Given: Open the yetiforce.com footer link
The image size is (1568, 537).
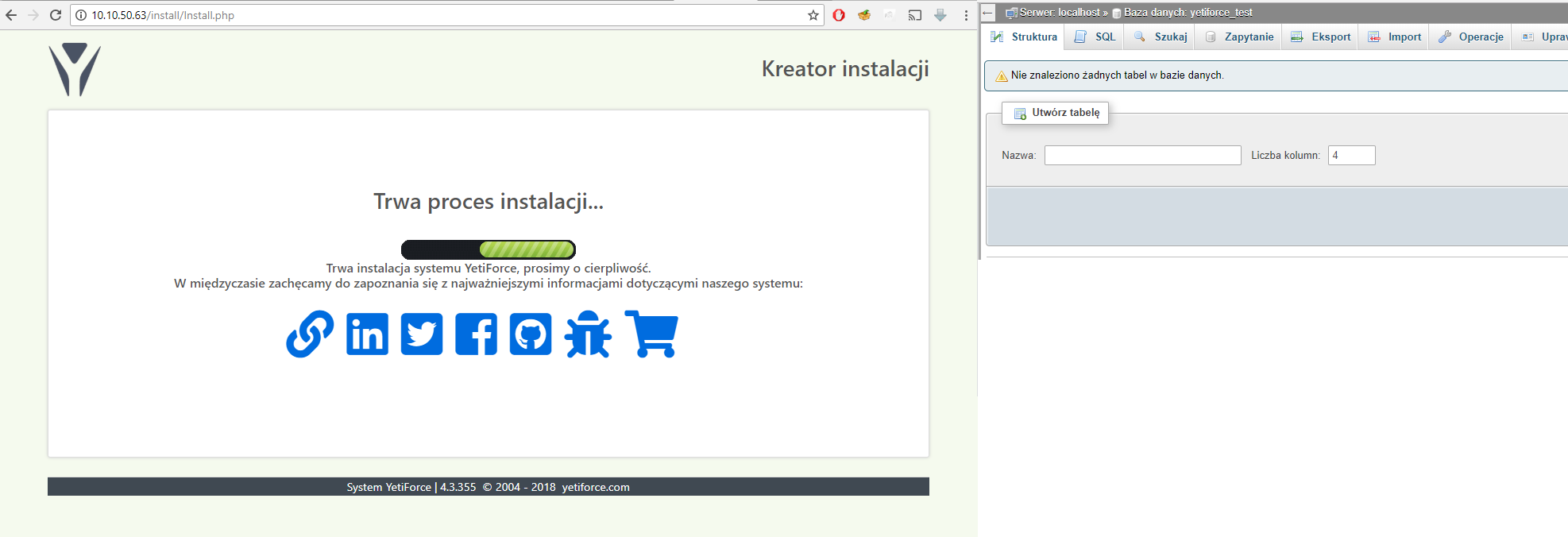Looking at the screenshot, I should 596,487.
